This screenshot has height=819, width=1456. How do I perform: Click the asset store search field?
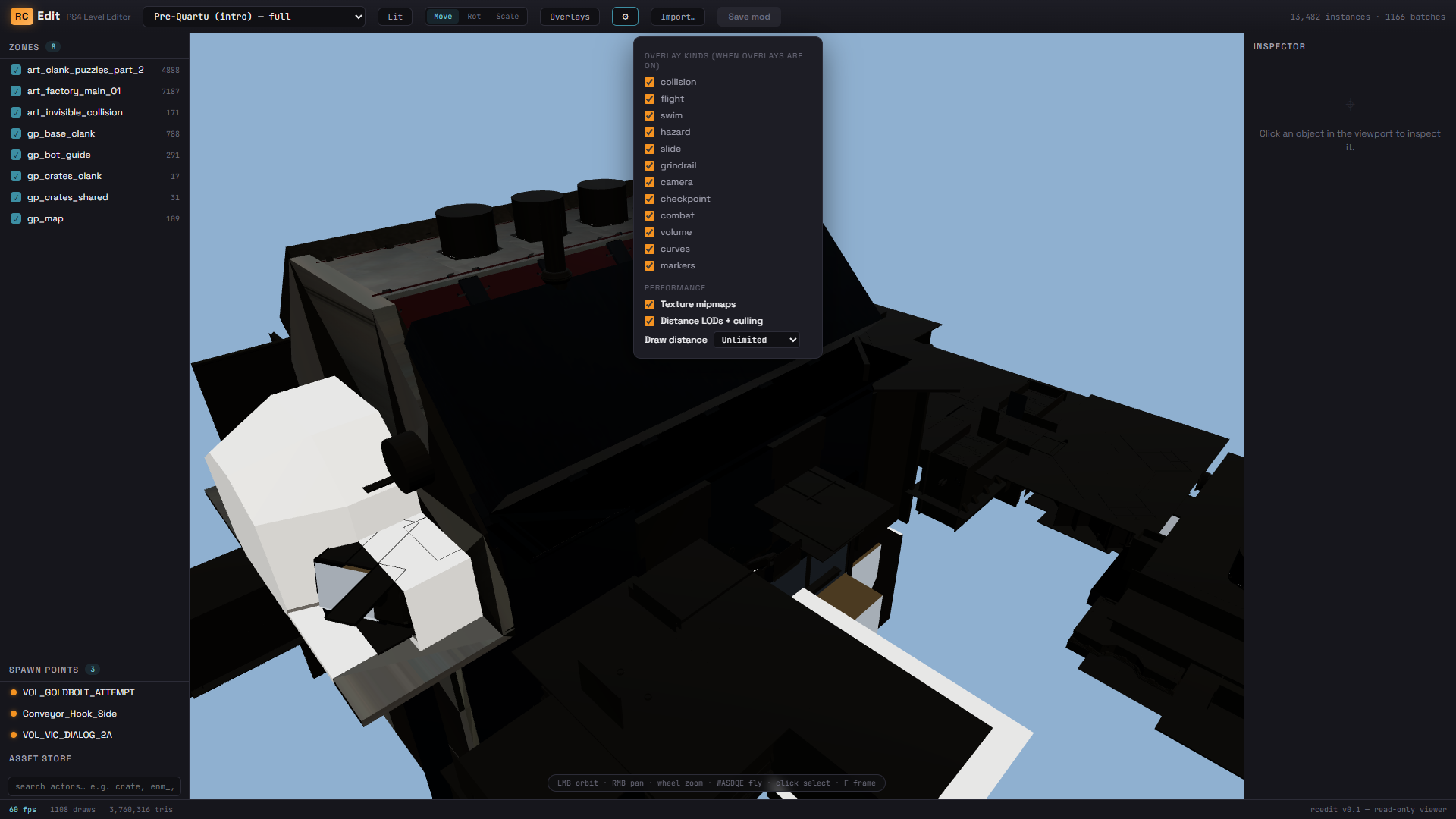94,786
